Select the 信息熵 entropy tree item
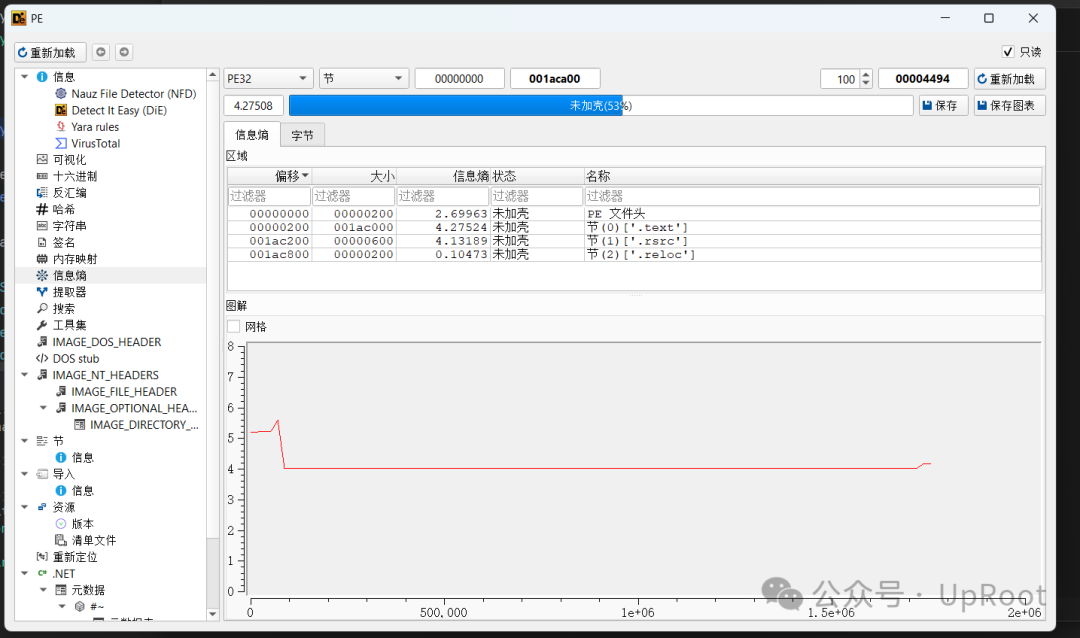This screenshot has height=638, width=1080. tap(69, 276)
